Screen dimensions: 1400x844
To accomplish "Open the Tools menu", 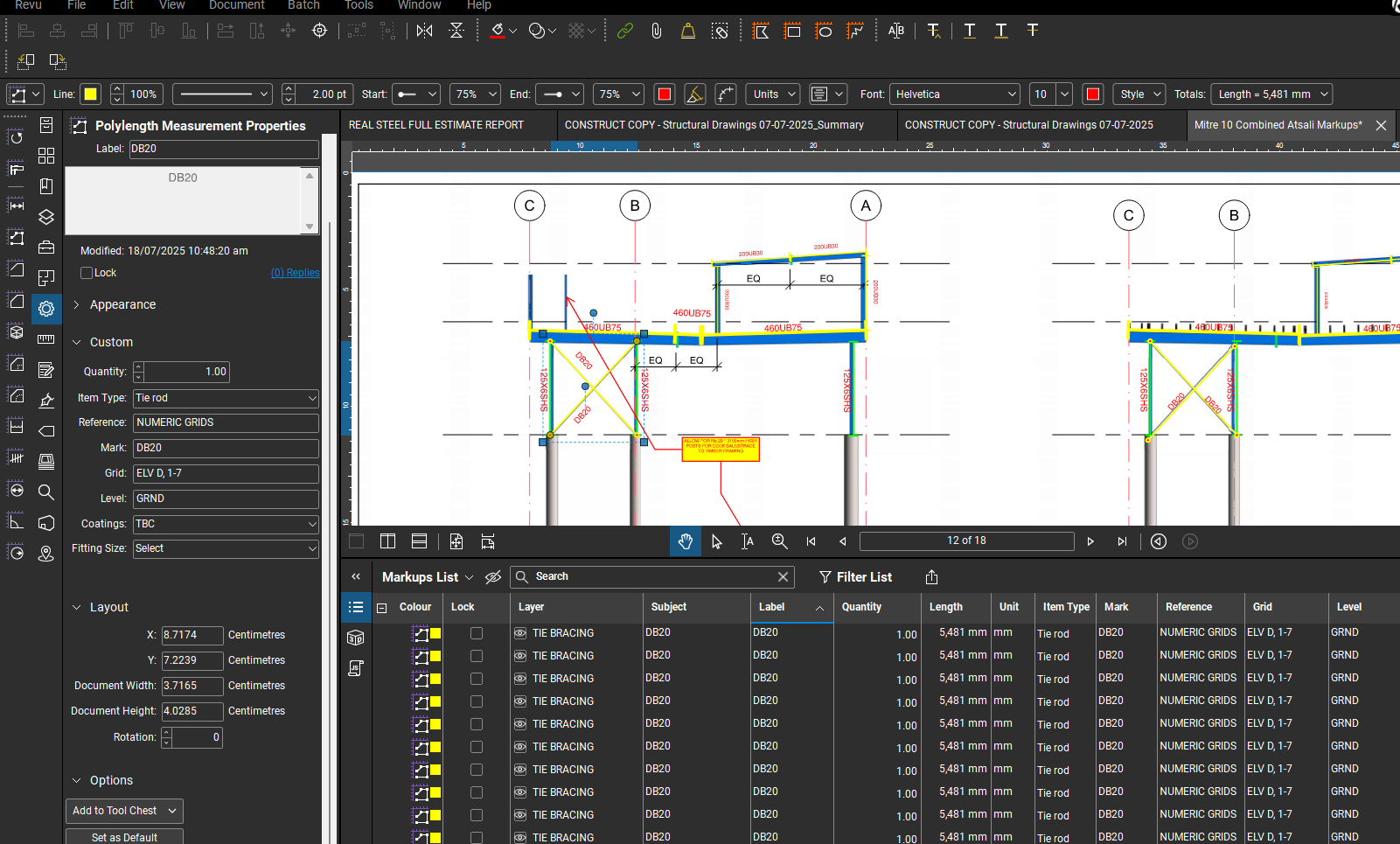I will (359, 5).
